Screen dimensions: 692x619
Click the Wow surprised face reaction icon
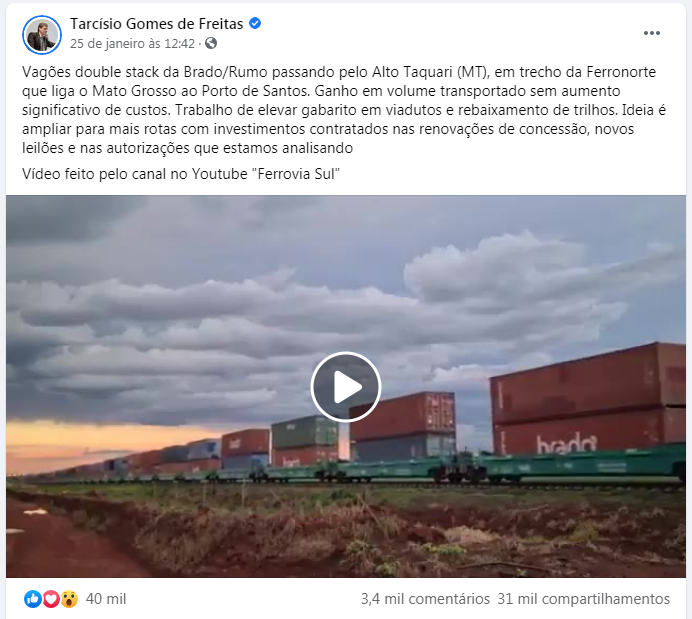pyautogui.click(x=69, y=599)
